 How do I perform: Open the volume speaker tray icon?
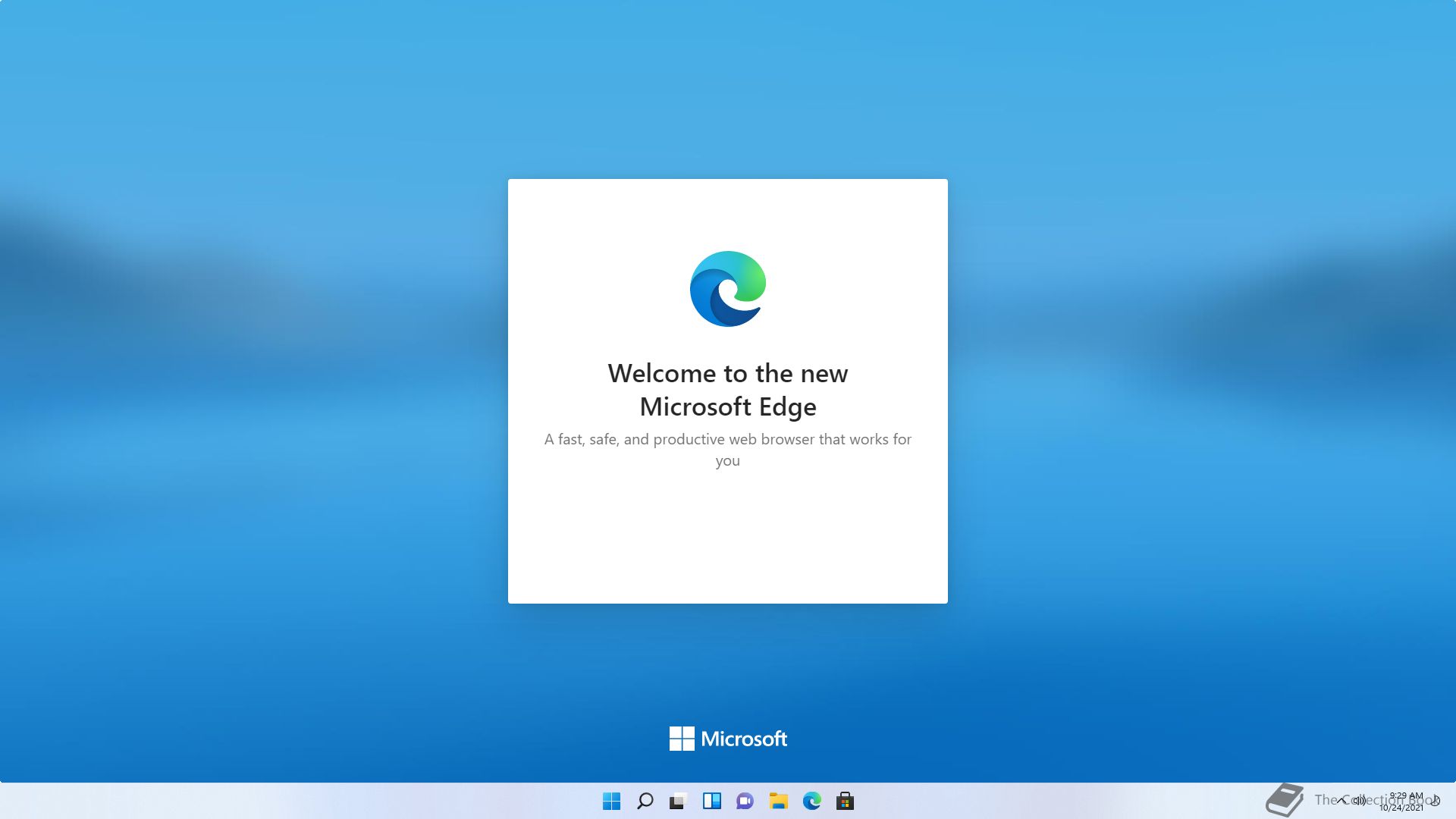pos(1359,800)
